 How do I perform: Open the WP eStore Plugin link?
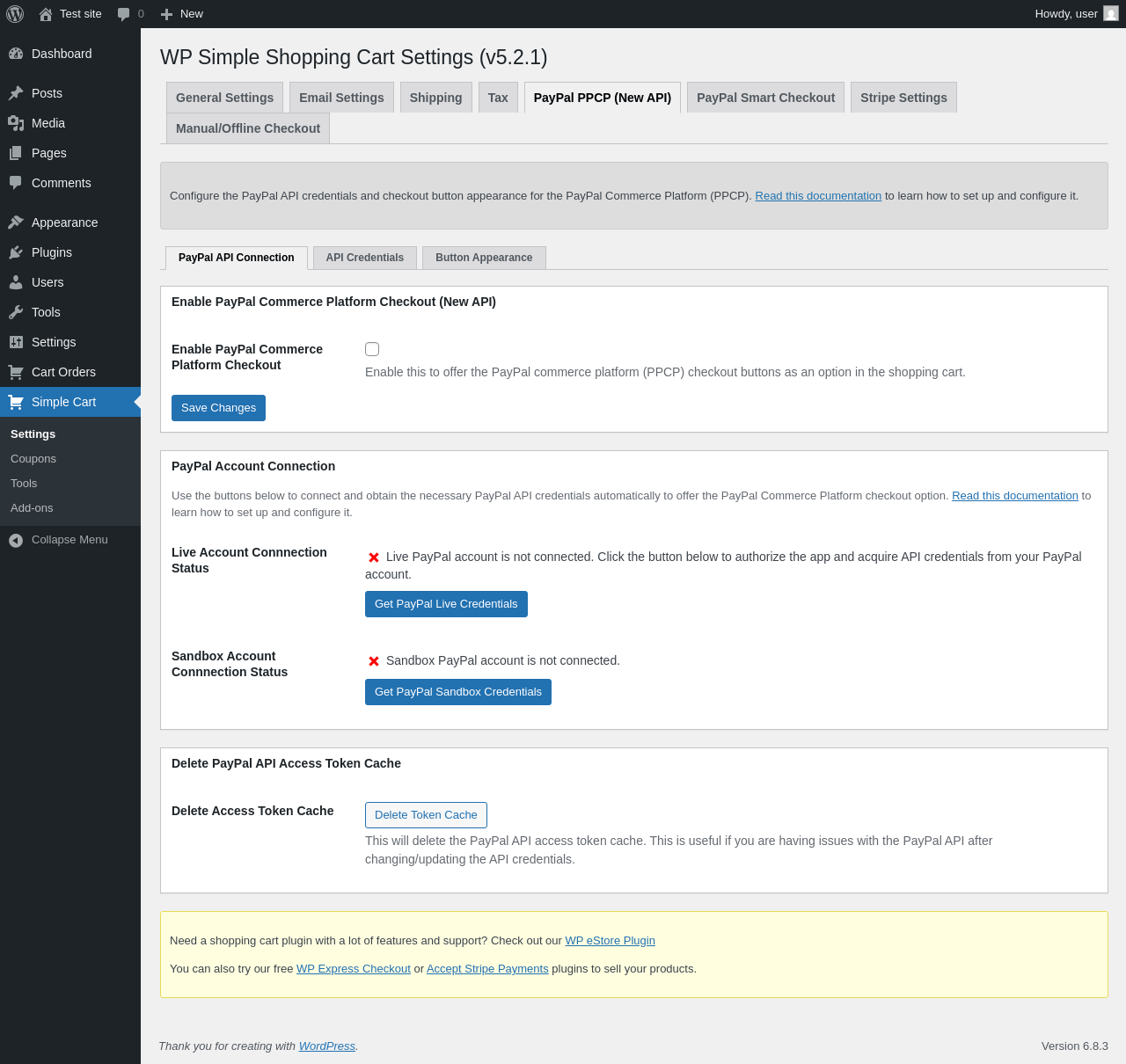pos(610,941)
